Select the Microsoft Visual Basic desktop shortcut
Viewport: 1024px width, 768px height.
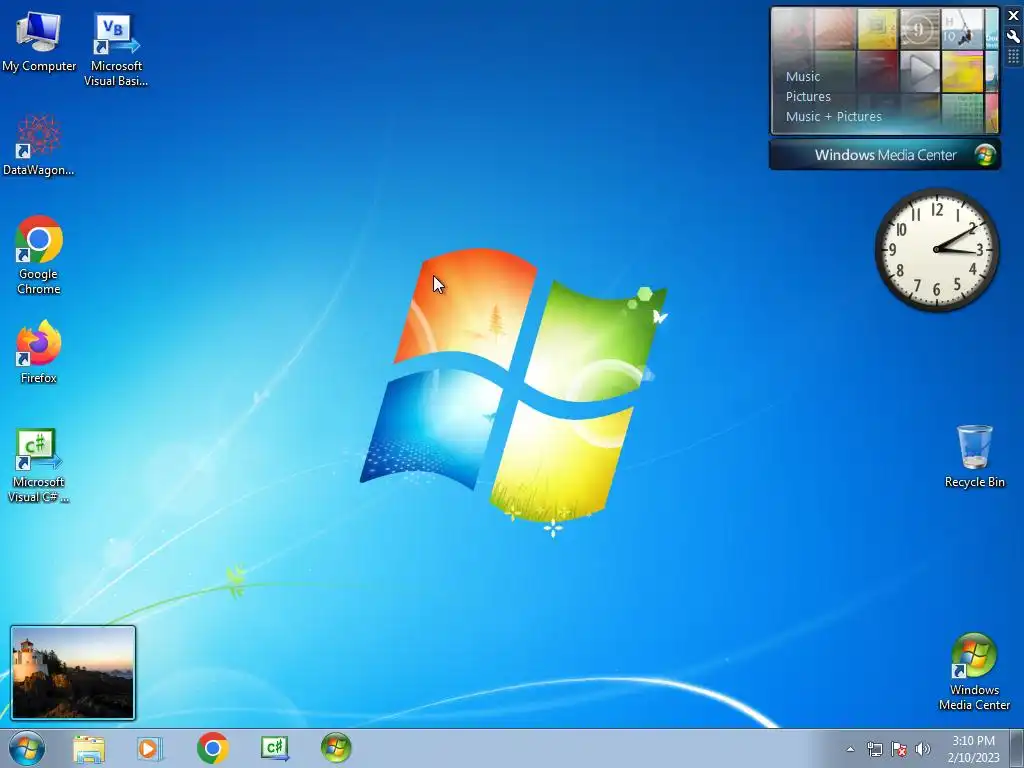tap(116, 50)
